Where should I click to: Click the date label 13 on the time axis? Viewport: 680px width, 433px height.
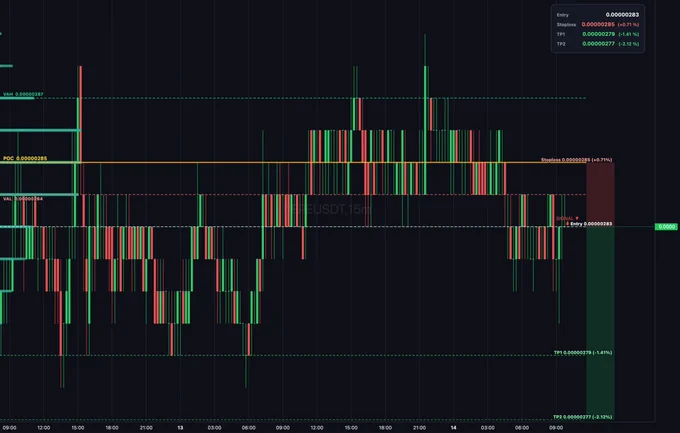(x=180, y=427)
